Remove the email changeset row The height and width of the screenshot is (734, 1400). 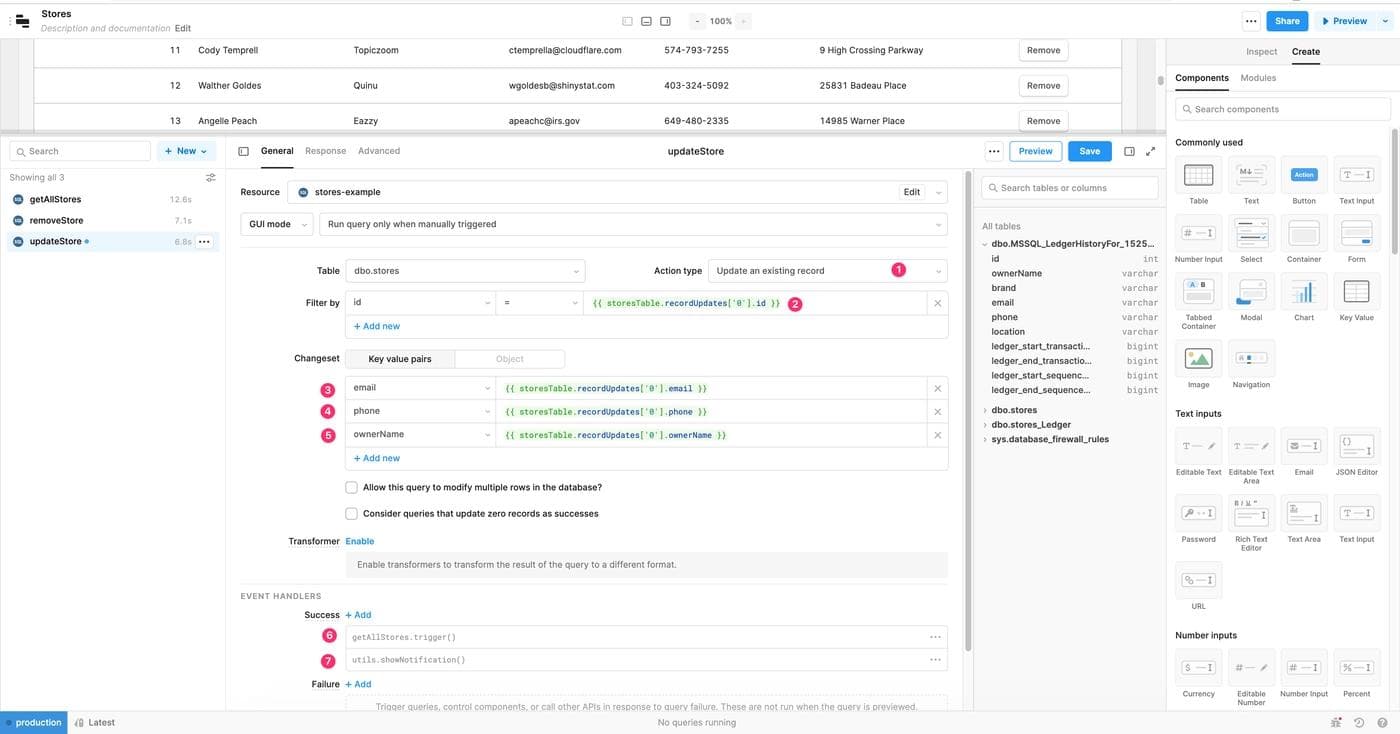tap(937, 388)
